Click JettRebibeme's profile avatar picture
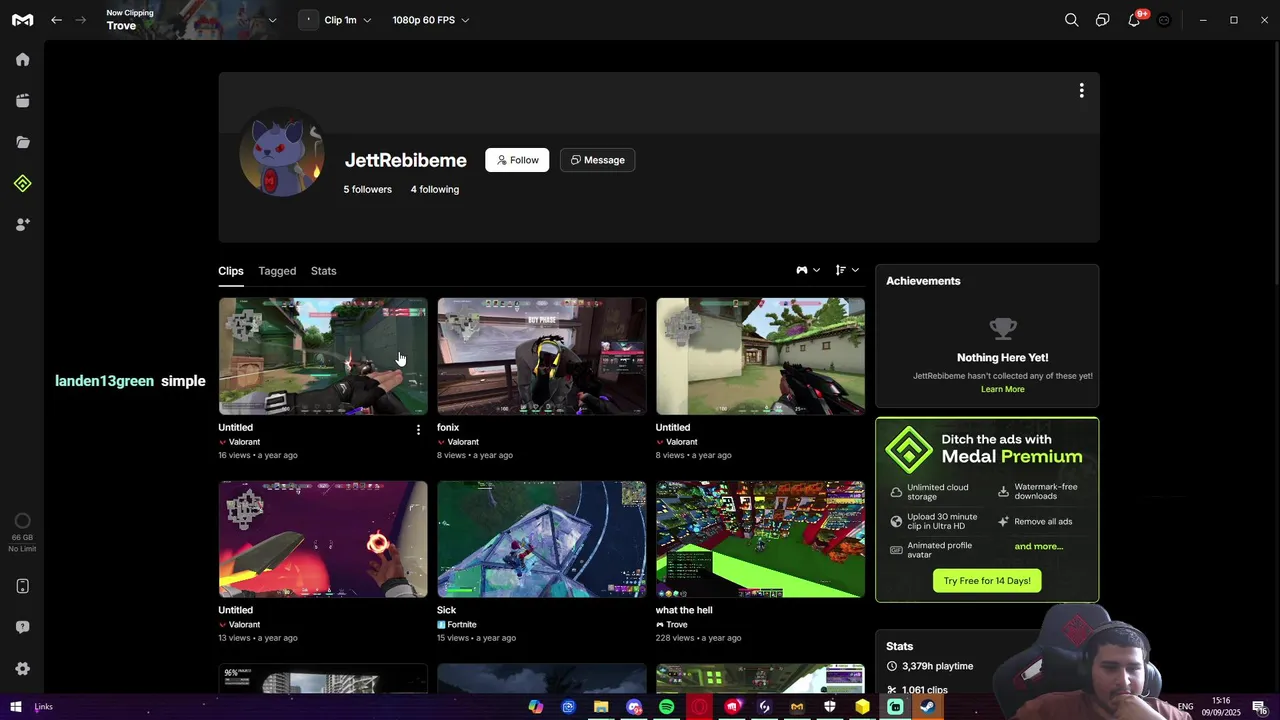Viewport: 1280px width, 720px height. coord(281,152)
